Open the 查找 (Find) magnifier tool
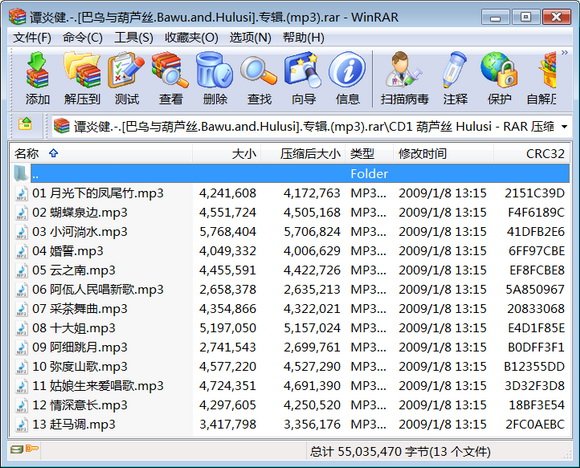 click(259, 79)
